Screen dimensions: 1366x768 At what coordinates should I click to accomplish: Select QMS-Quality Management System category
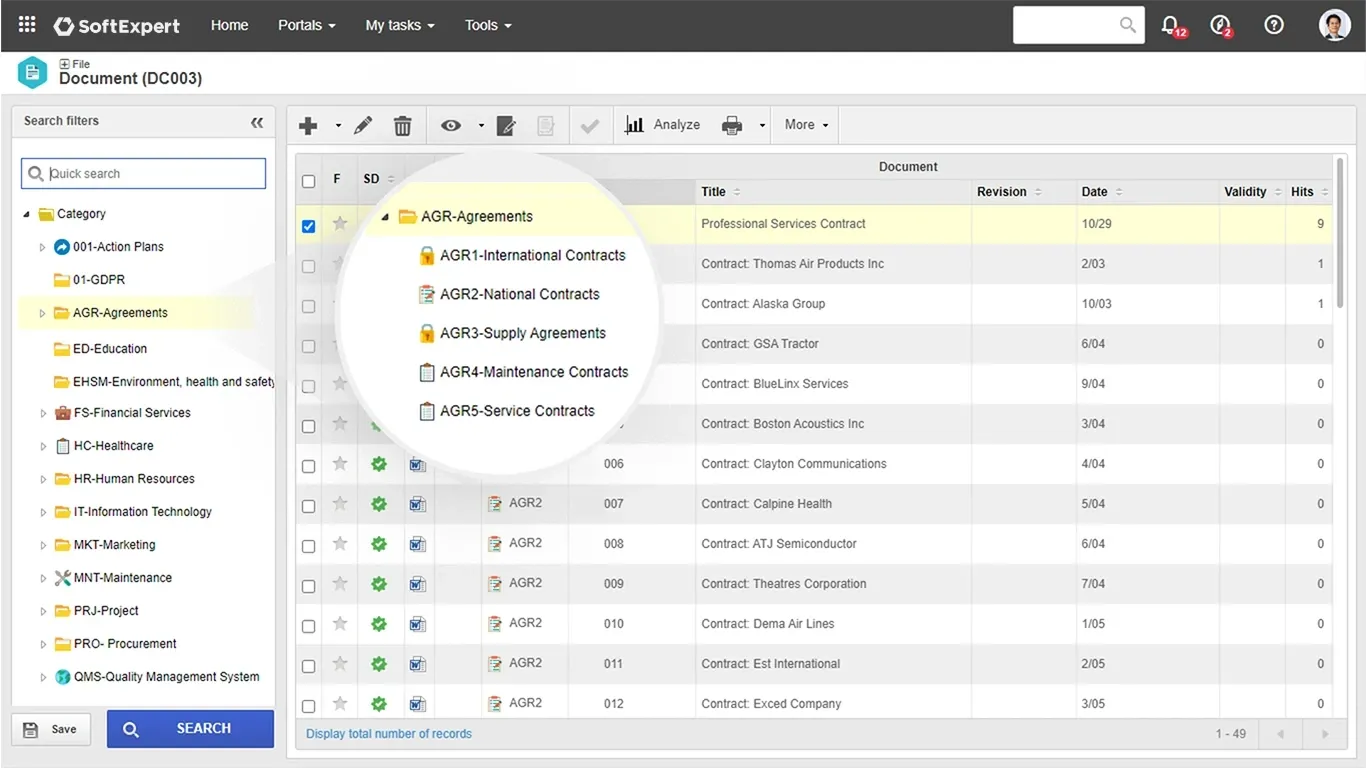click(x=166, y=677)
